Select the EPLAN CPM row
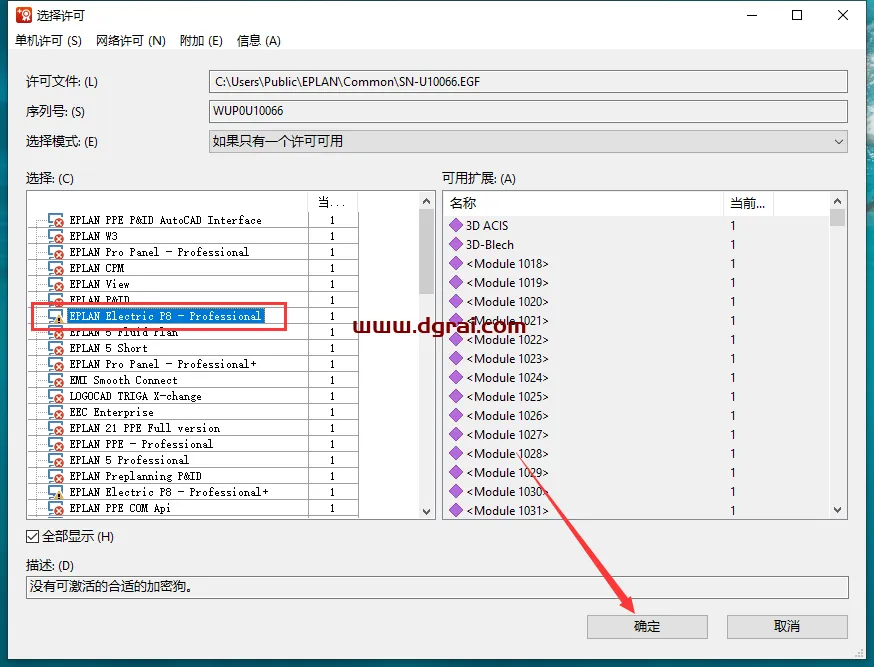Screen dimensions: 874x667 [x=96, y=269]
